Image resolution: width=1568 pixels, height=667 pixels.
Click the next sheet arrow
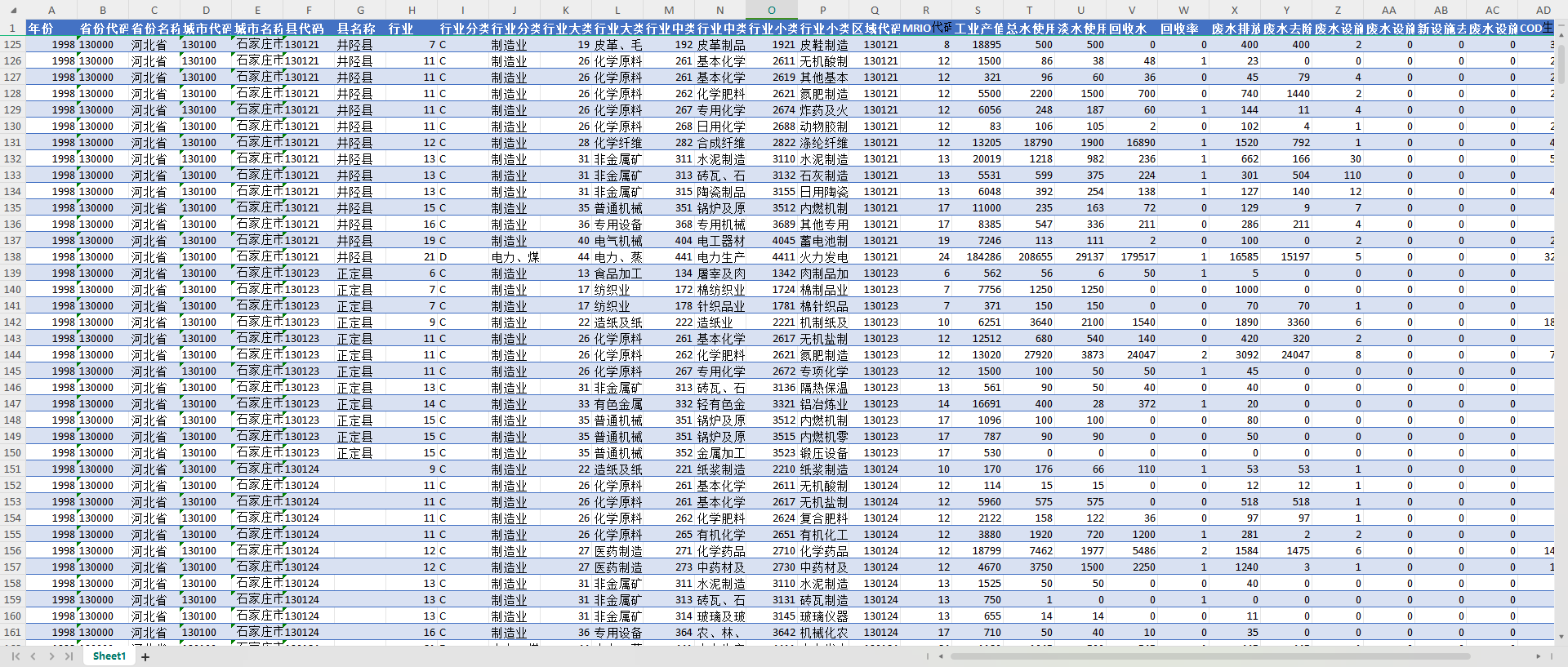[x=51, y=656]
